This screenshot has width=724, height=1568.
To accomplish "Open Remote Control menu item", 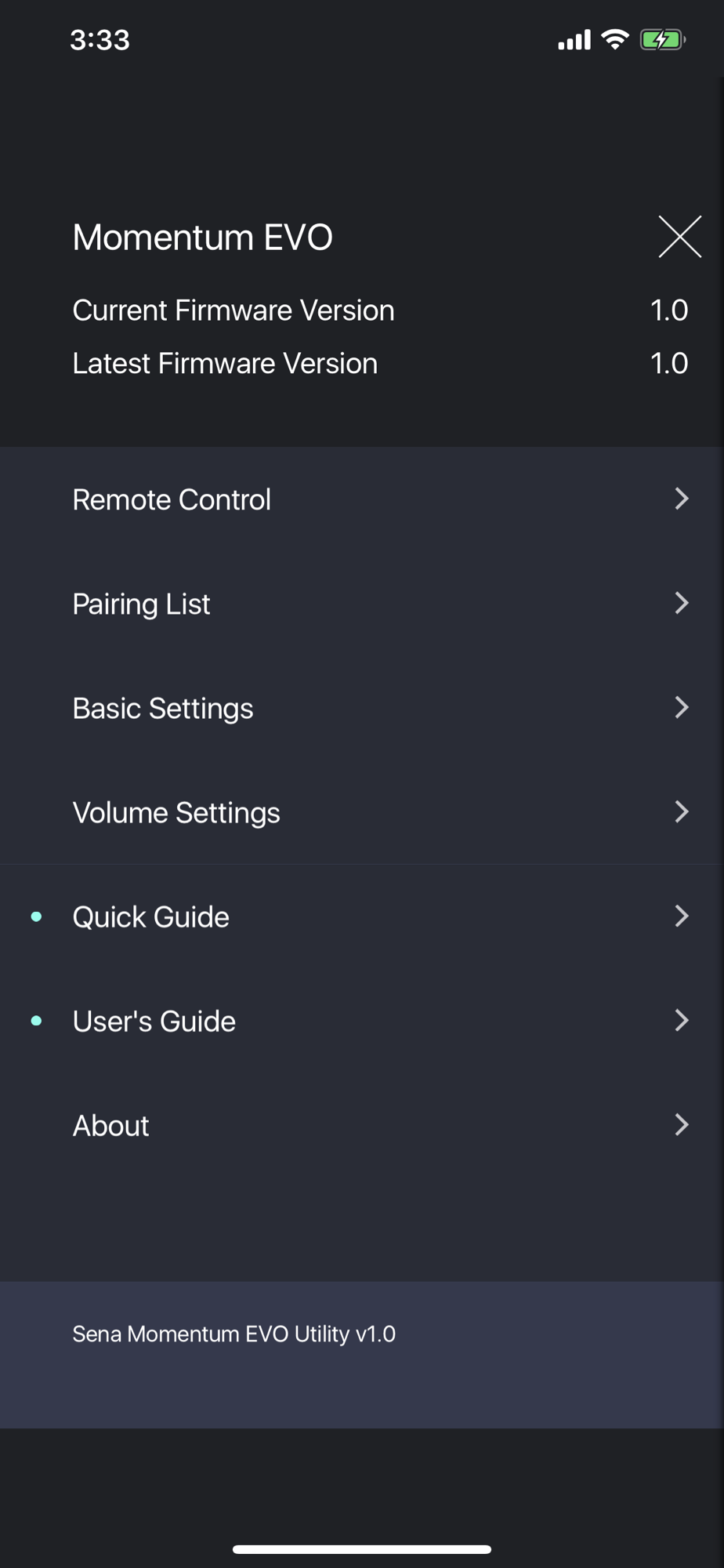I will 362,499.
